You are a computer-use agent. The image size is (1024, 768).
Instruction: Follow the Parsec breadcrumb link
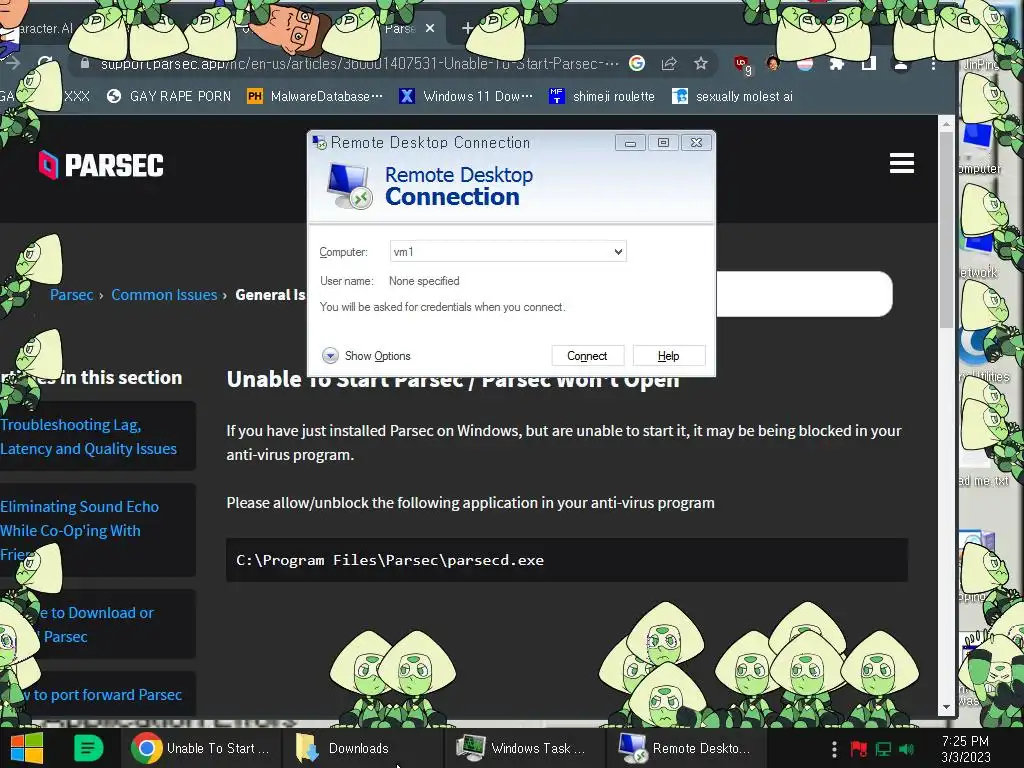[71, 295]
